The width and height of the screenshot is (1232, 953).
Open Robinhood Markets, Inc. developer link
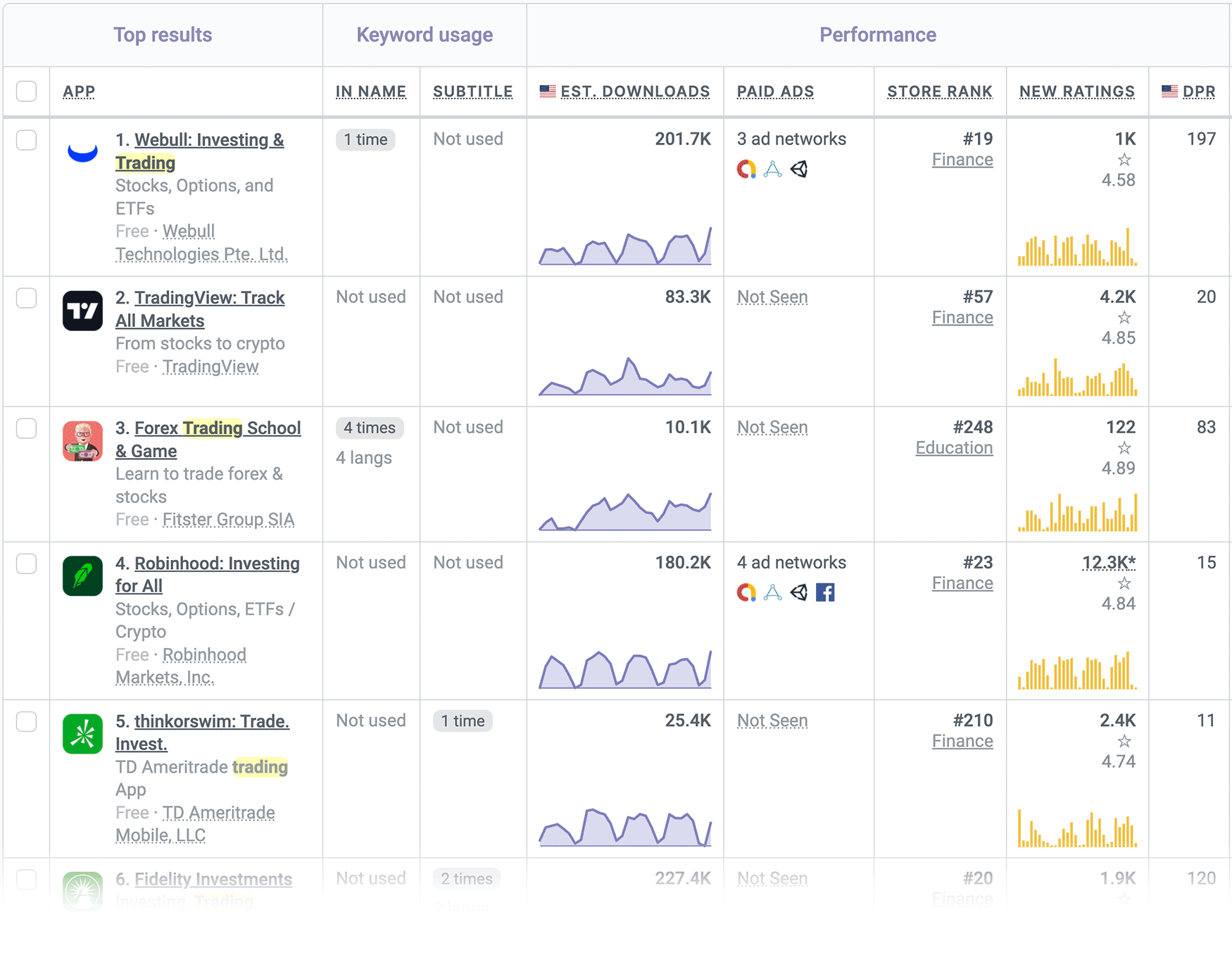click(181, 666)
